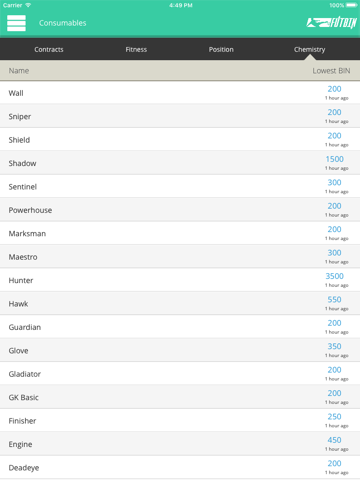Sort by the Name column header
This screenshot has height=480, width=360.
19,71
